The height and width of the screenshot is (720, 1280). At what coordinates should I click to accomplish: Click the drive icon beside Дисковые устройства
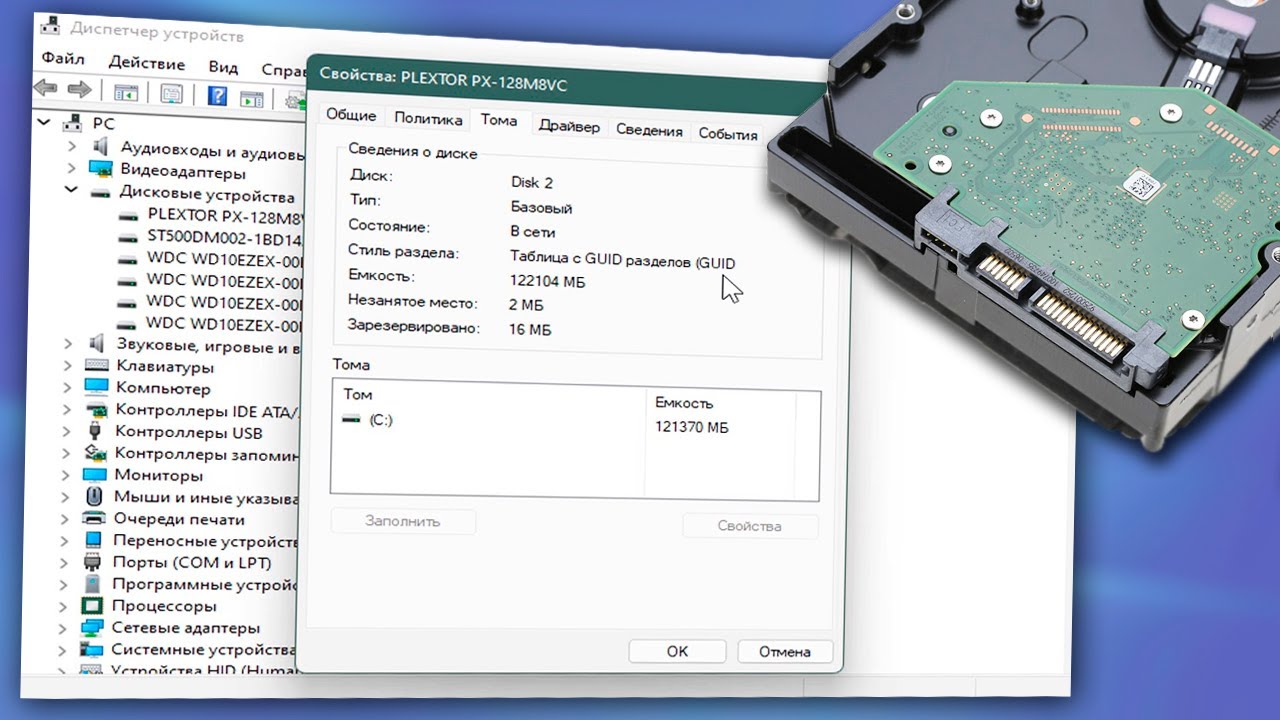(100, 194)
